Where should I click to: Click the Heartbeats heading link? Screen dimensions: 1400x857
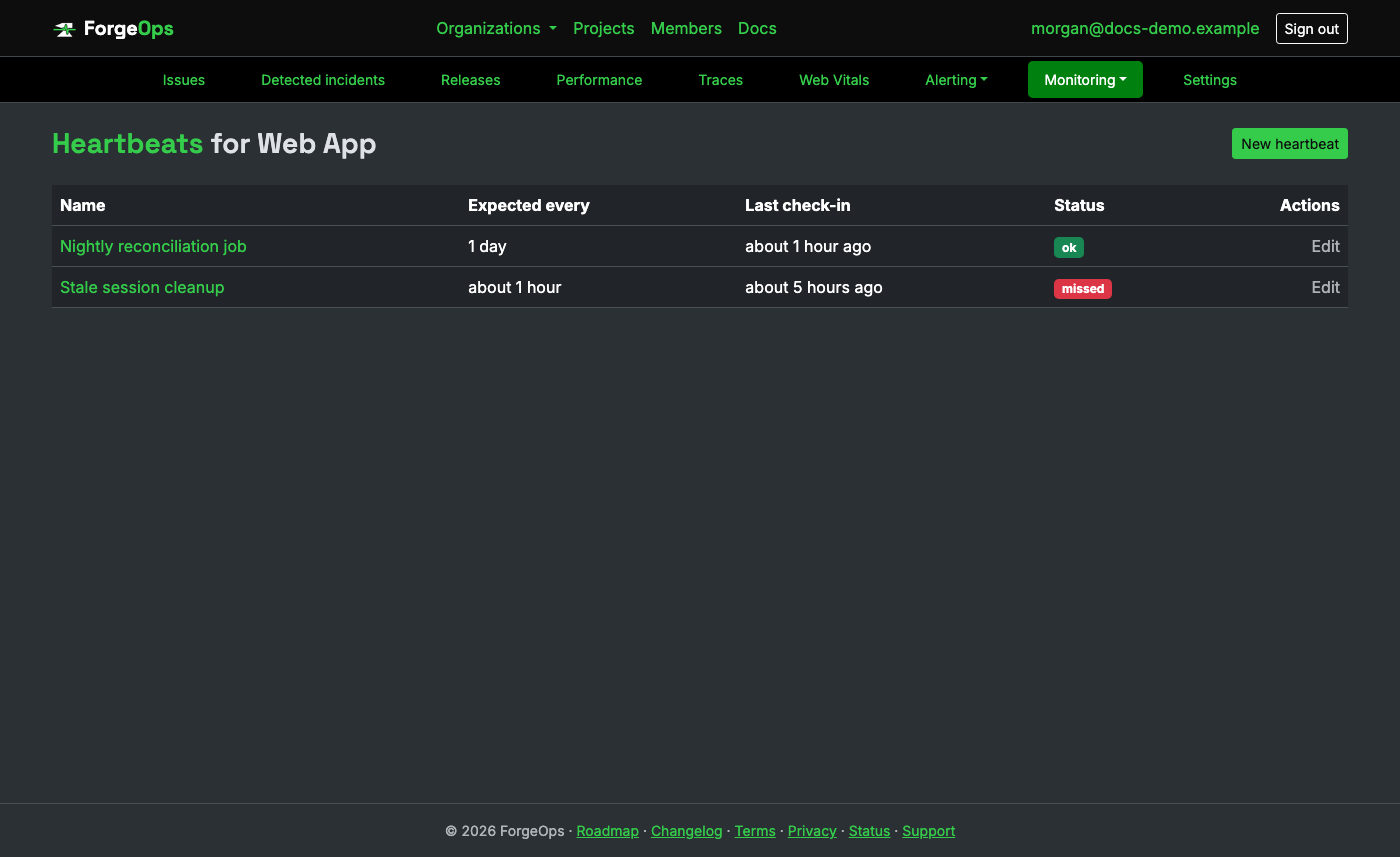[x=127, y=144]
